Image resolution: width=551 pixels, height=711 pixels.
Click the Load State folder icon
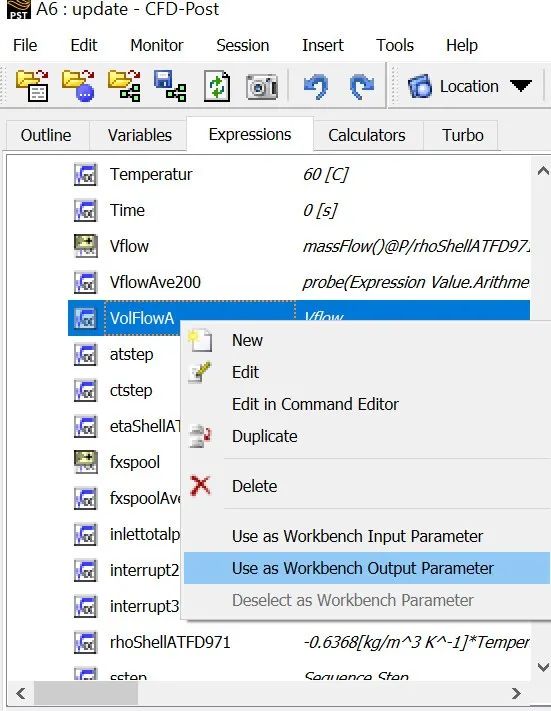tap(78, 85)
